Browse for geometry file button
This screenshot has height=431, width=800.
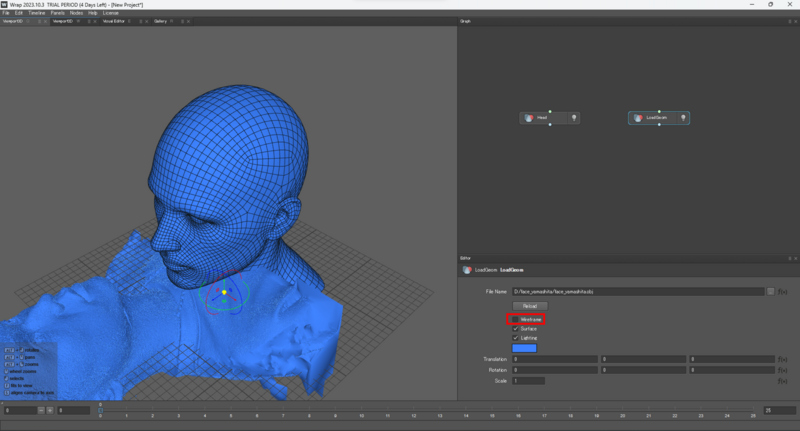click(x=770, y=292)
